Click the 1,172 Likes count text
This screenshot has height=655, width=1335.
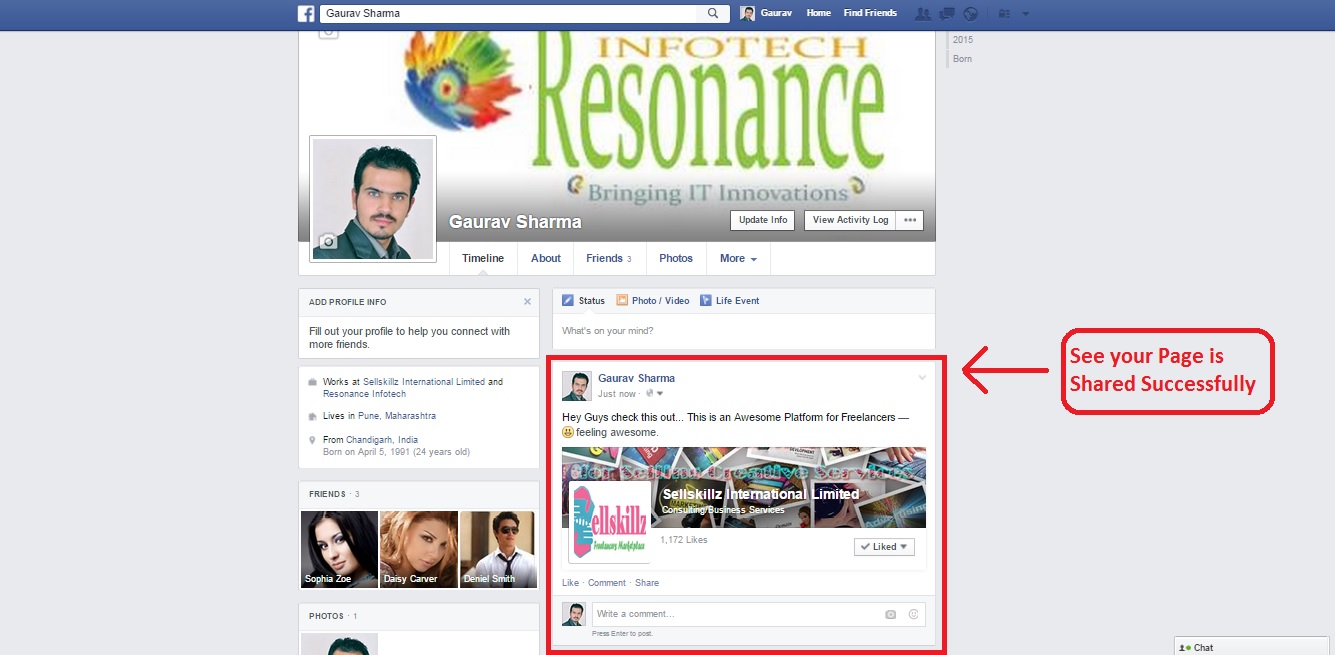tap(684, 540)
